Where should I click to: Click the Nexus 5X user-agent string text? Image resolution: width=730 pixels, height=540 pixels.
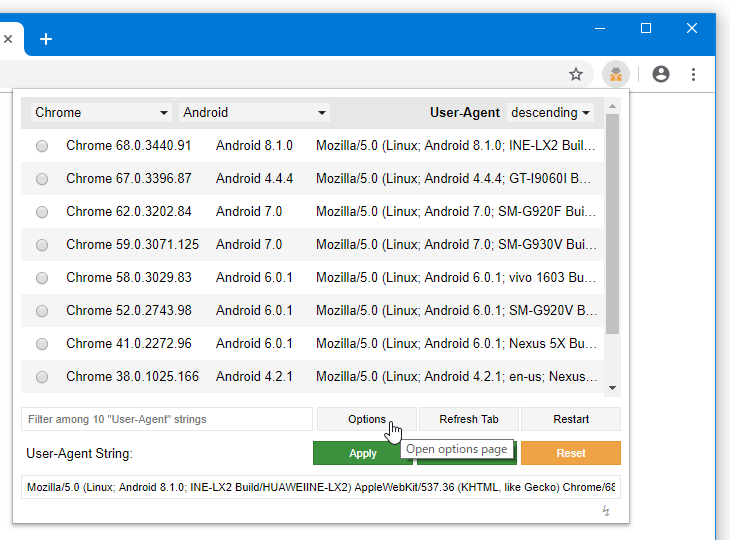456,344
